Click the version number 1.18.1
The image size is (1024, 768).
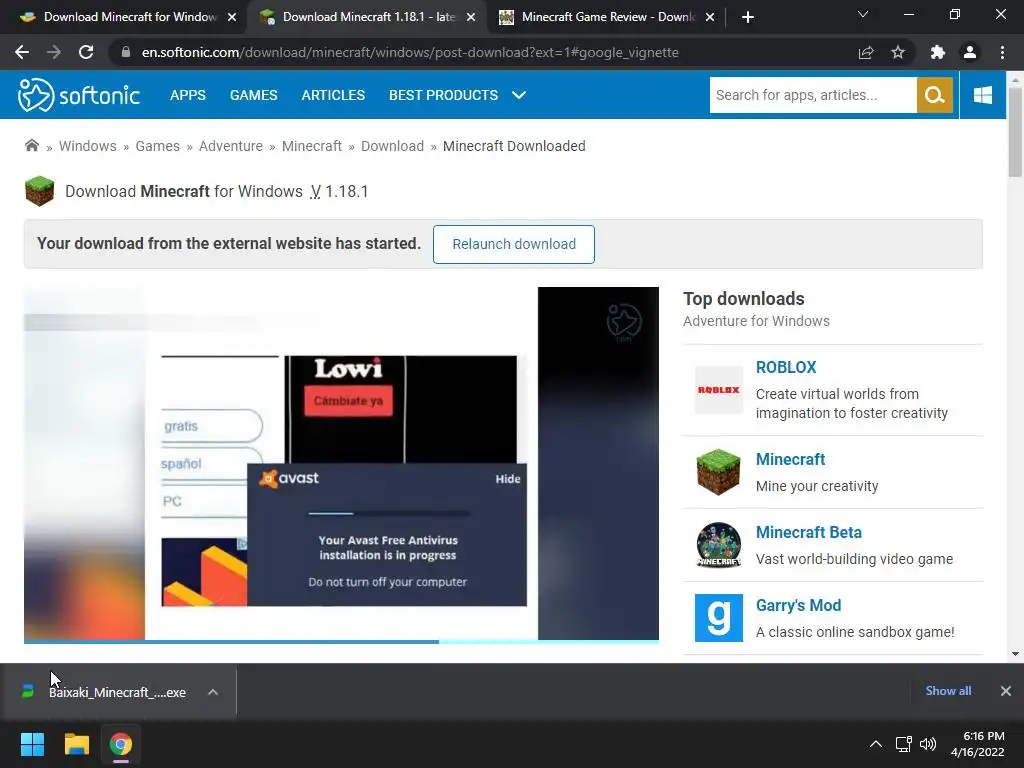[x=347, y=191]
